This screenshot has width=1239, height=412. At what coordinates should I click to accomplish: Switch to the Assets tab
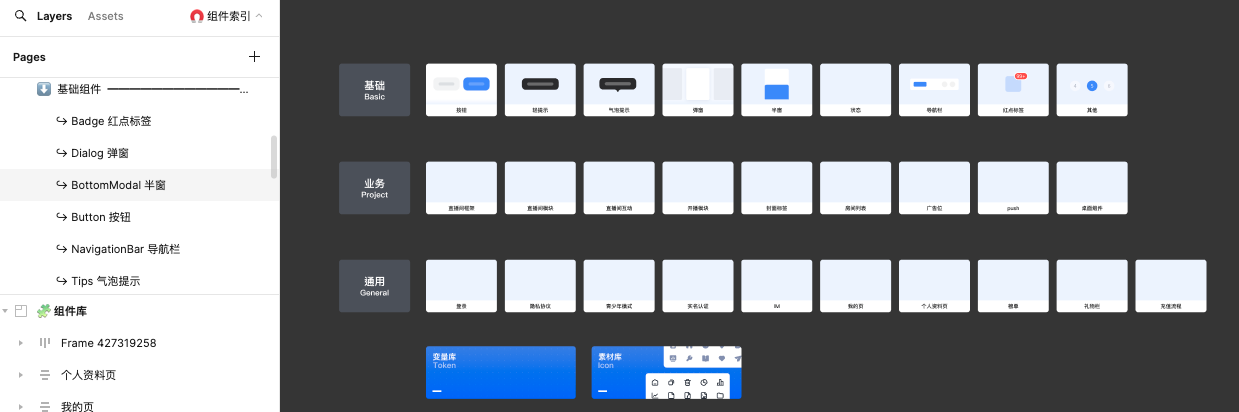(x=106, y=16)
